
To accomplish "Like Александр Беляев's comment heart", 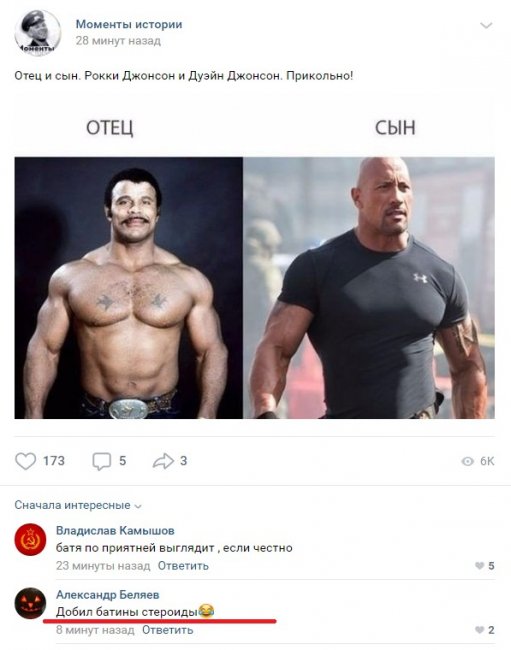I will 480,630.
